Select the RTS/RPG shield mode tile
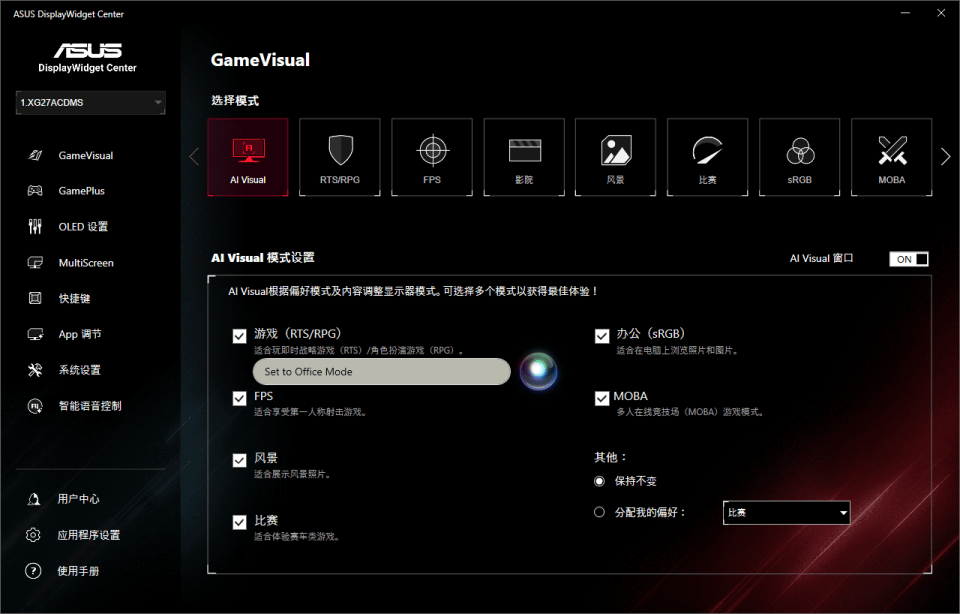The height and width of the screenshot is (614, 960). point(340,157)
